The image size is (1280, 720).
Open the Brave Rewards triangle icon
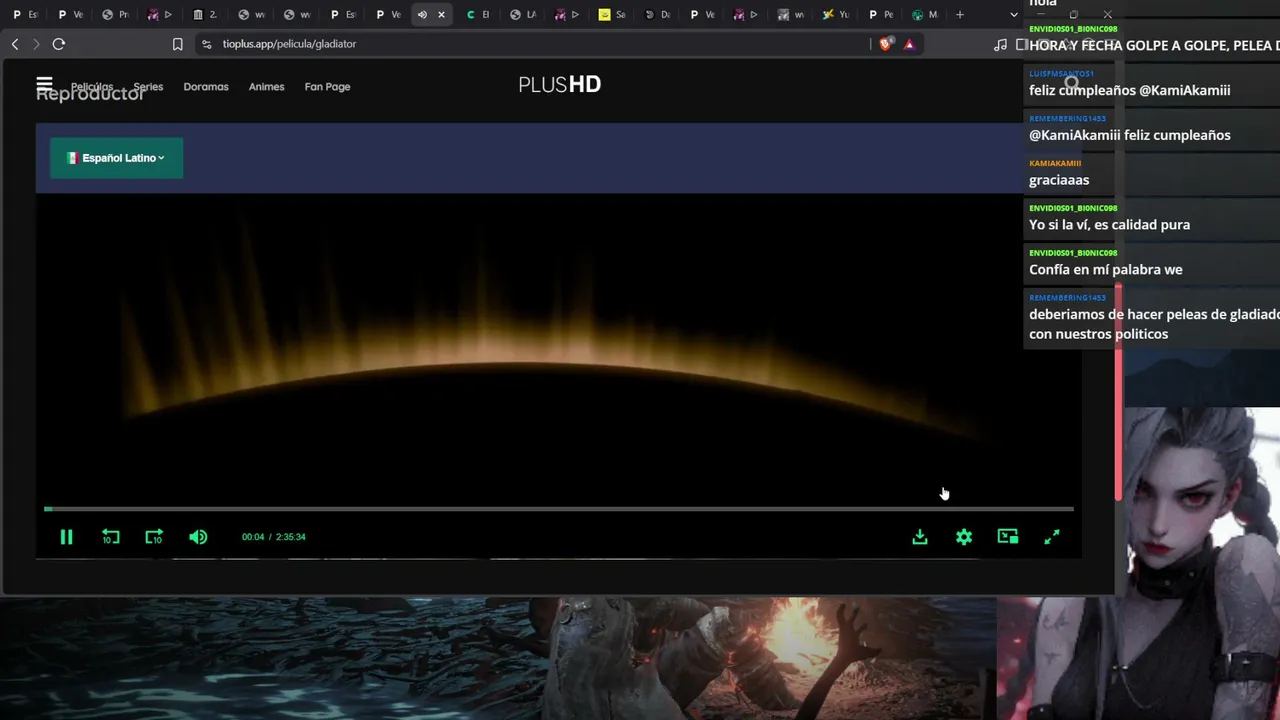point(909,44)
